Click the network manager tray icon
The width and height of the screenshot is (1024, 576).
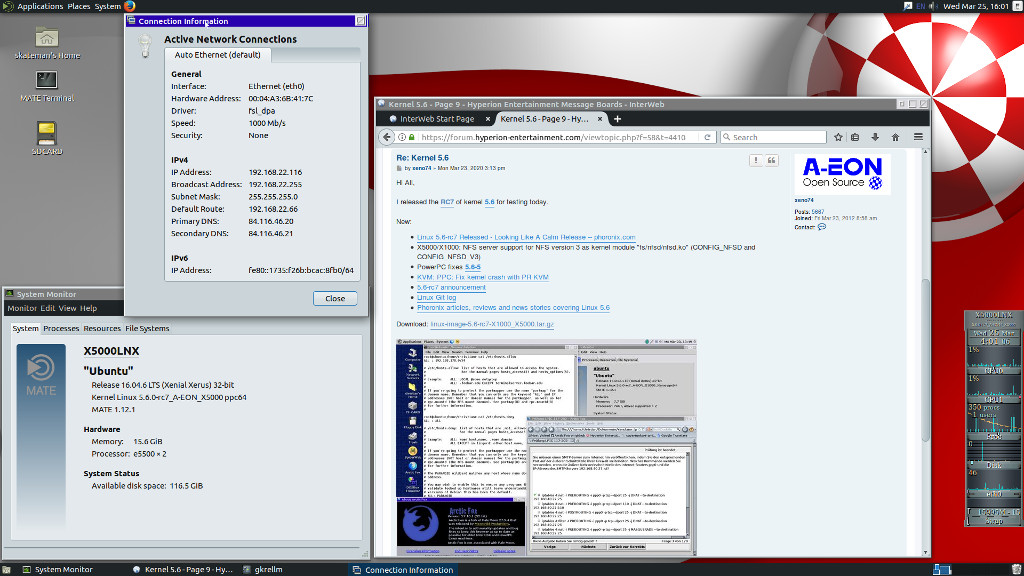point(908,6)
